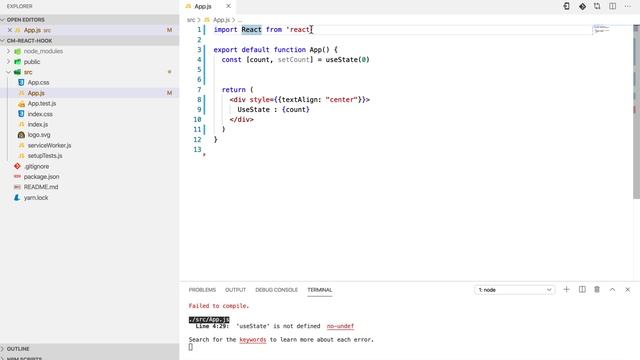The height and width of the screenshot is (360, 640).
Task: Close the terminal panel
Action: tap(628, 289)
